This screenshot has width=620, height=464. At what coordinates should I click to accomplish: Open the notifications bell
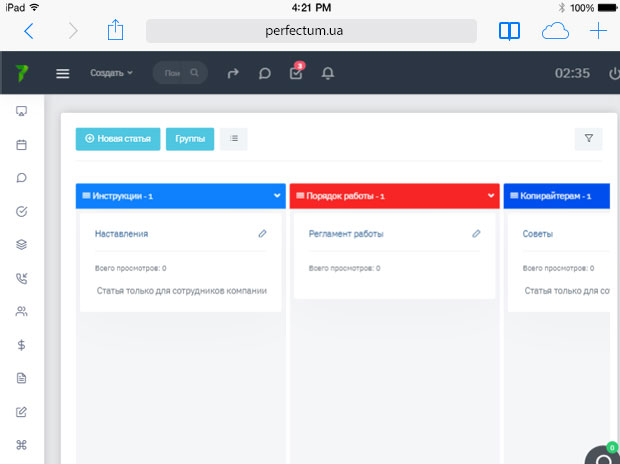(x=328, y=73)
